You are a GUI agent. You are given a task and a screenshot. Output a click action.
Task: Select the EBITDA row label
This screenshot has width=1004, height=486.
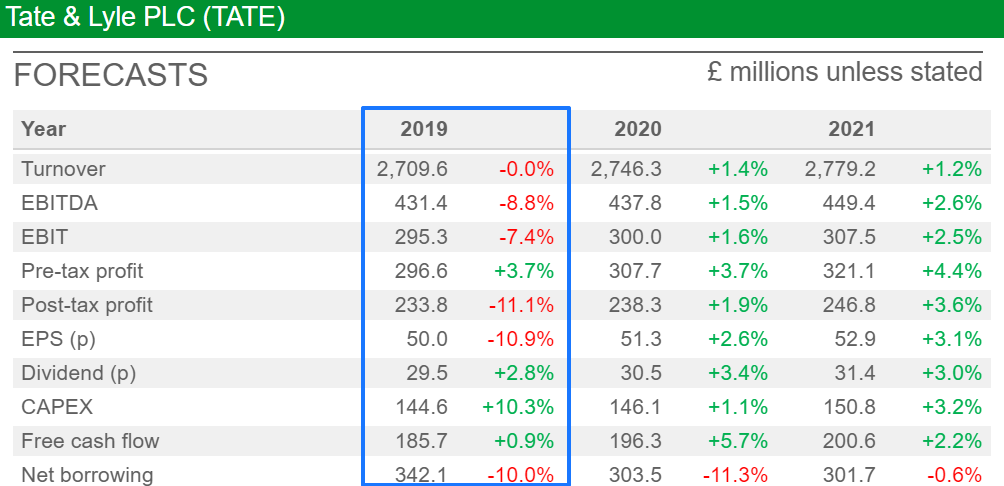tap(60, 203)
